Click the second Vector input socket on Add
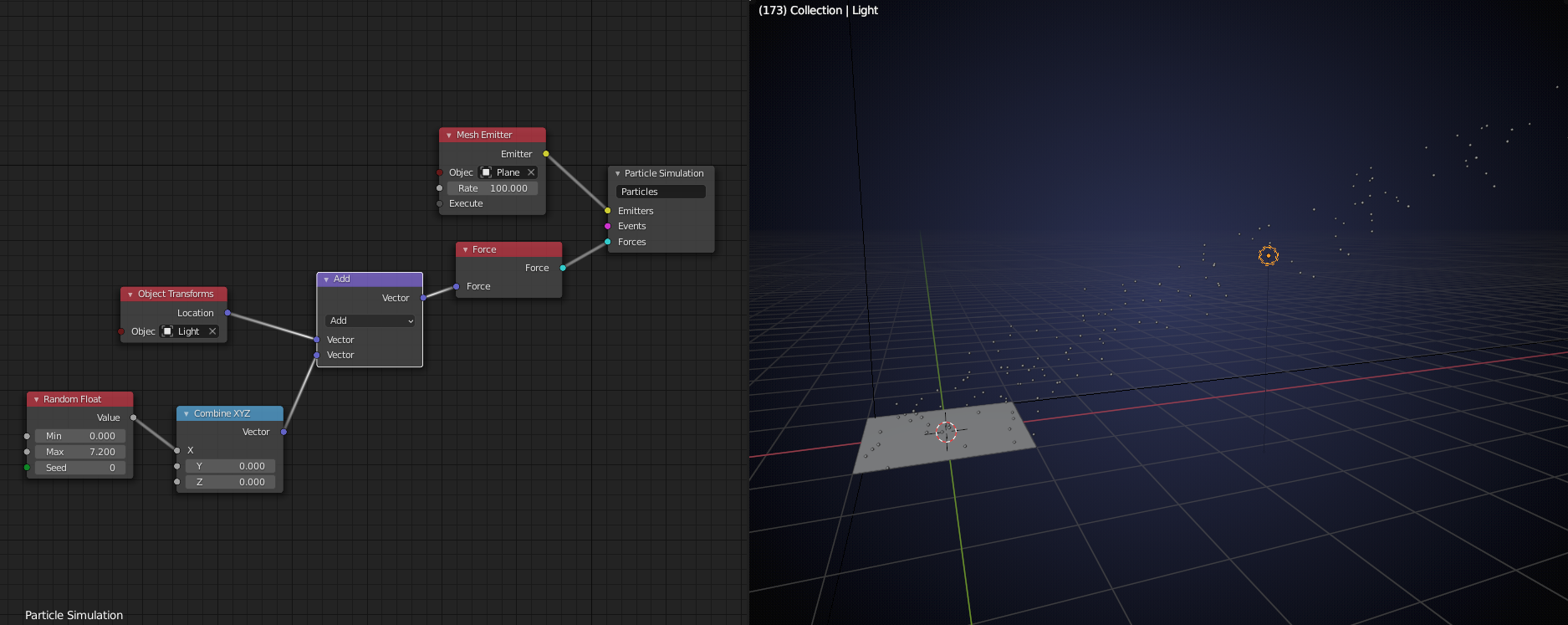This screenshot has height=625, width=1568. tap(317, 355)
